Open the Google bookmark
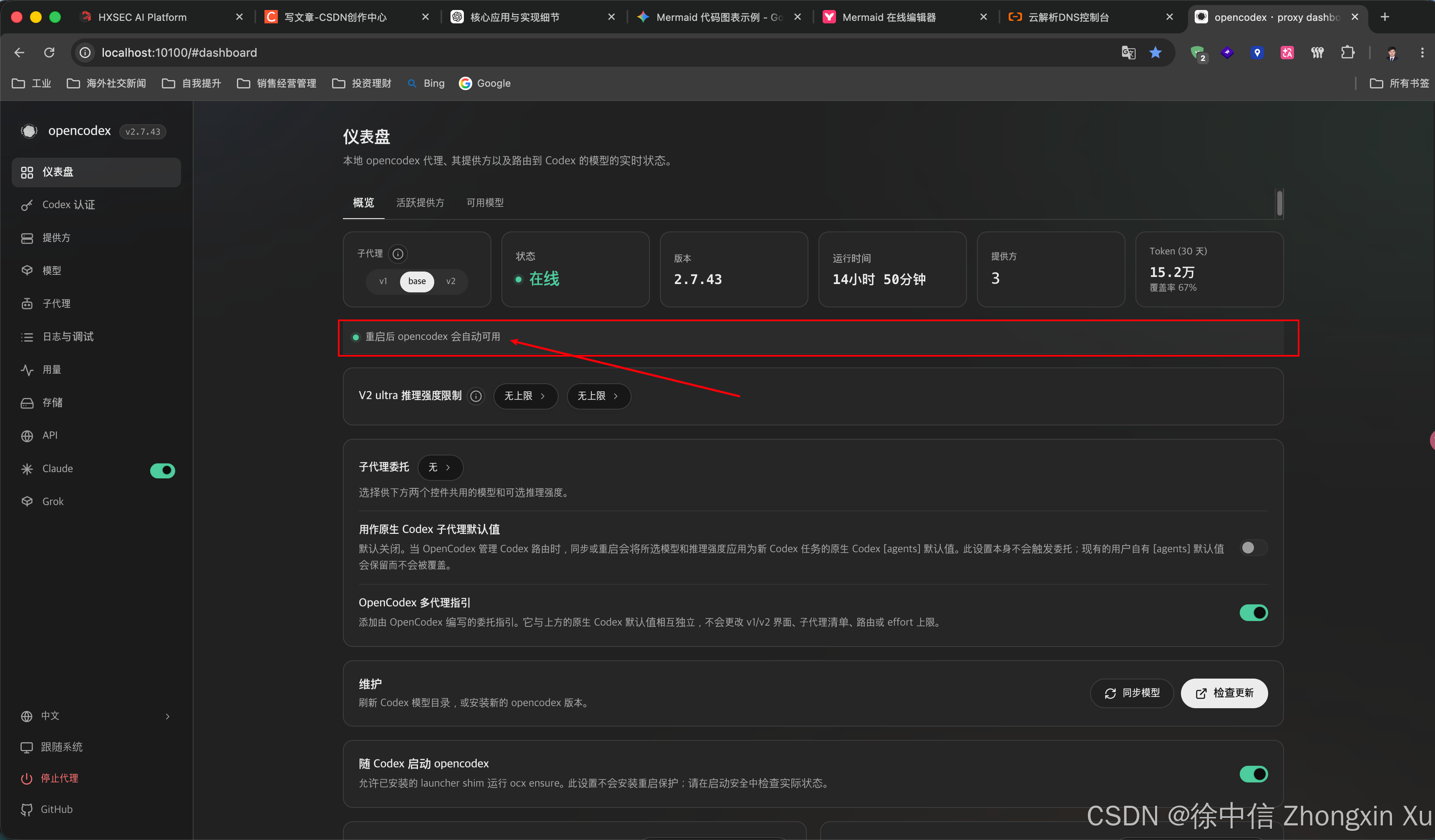The image size is (1435, 840). 485,84
